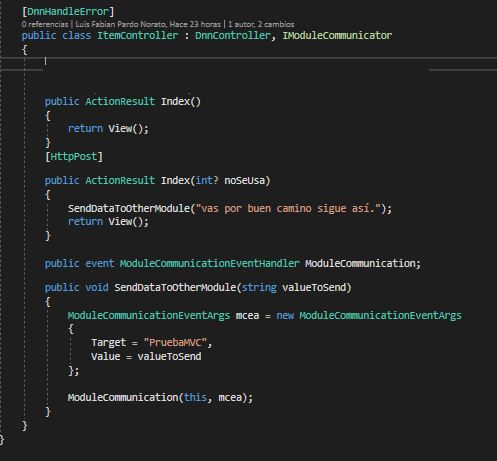
Task: Click the 'this' keyword in ModuleCommunication call
Action: (195, 397)
